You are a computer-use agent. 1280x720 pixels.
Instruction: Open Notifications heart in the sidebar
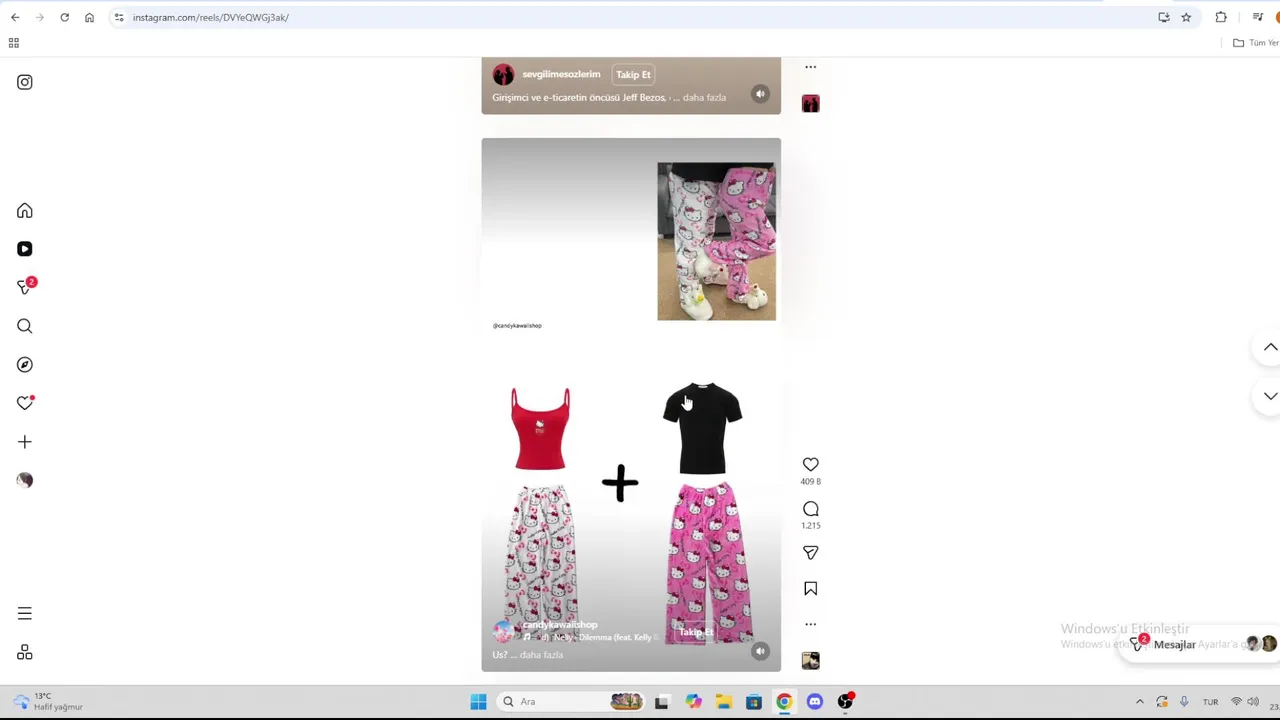25,403
